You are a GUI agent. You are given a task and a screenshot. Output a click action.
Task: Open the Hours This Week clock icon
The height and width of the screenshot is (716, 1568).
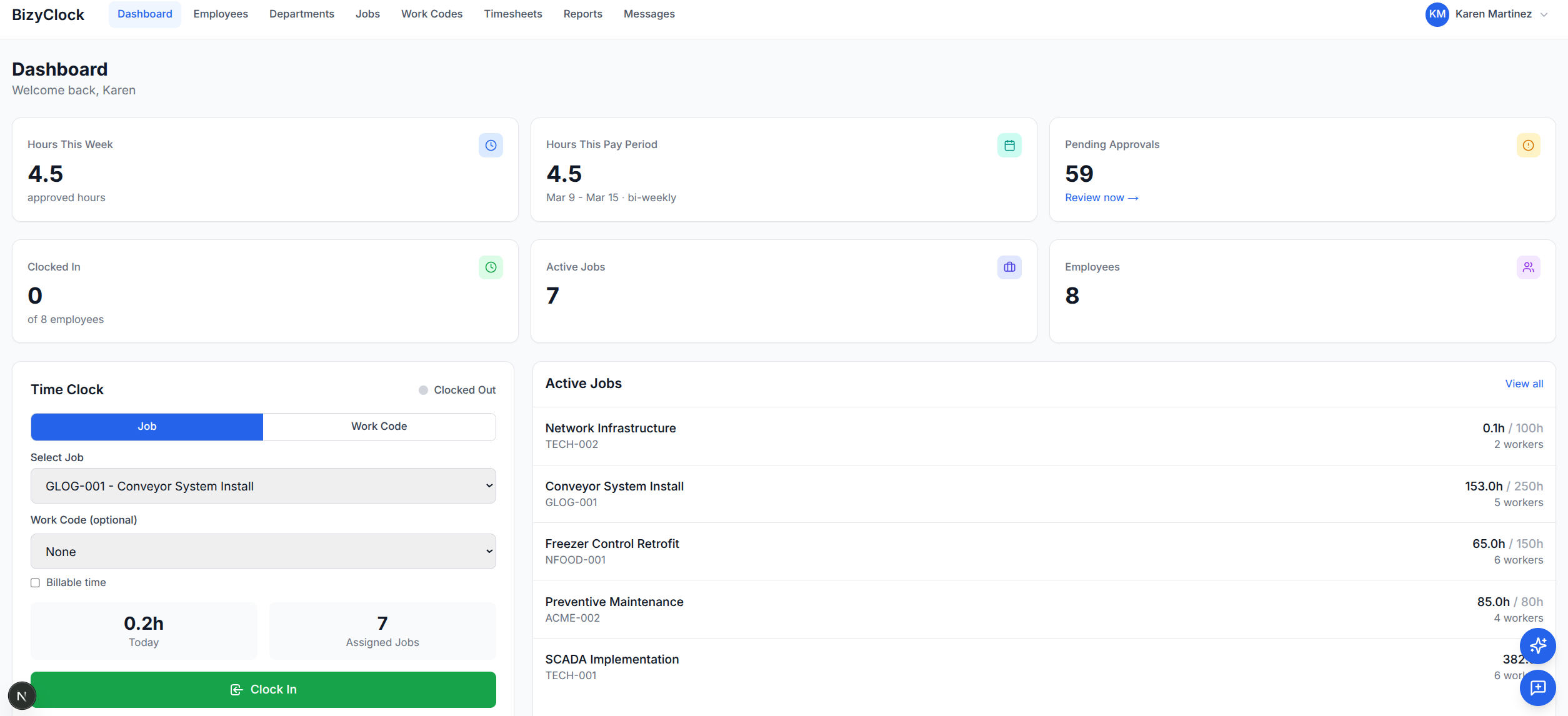[x=490, y=145]
